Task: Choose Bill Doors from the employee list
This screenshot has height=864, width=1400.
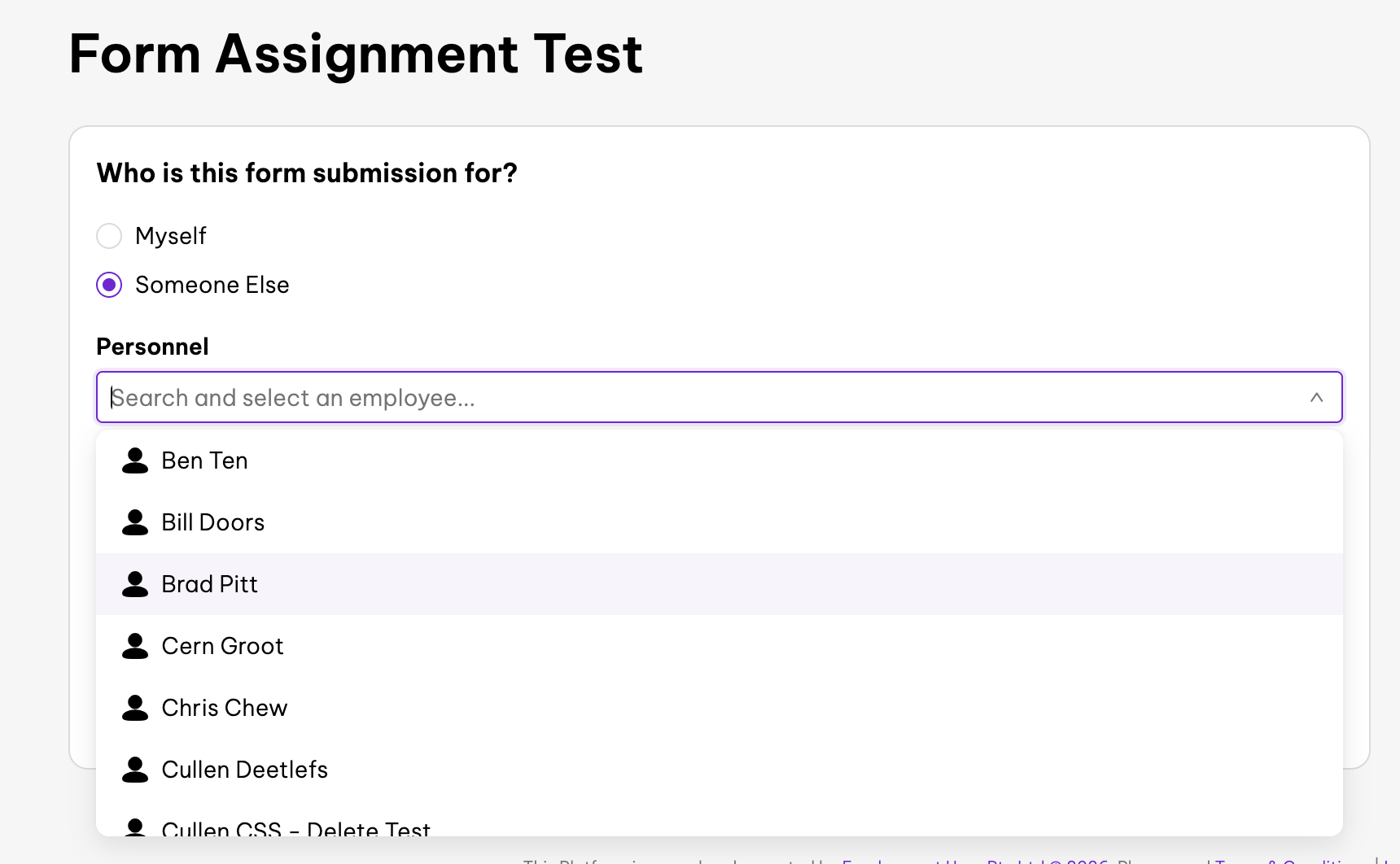Action: pos(213,522)
